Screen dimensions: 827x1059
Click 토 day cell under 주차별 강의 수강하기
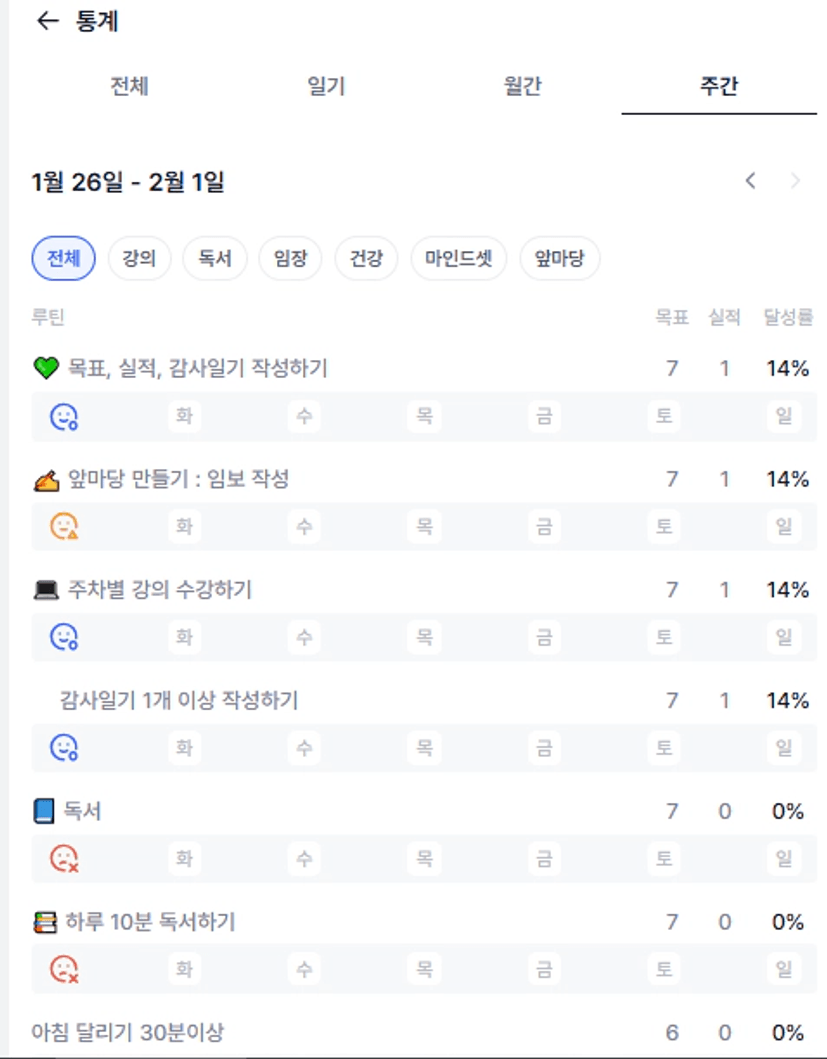(664, 636)
